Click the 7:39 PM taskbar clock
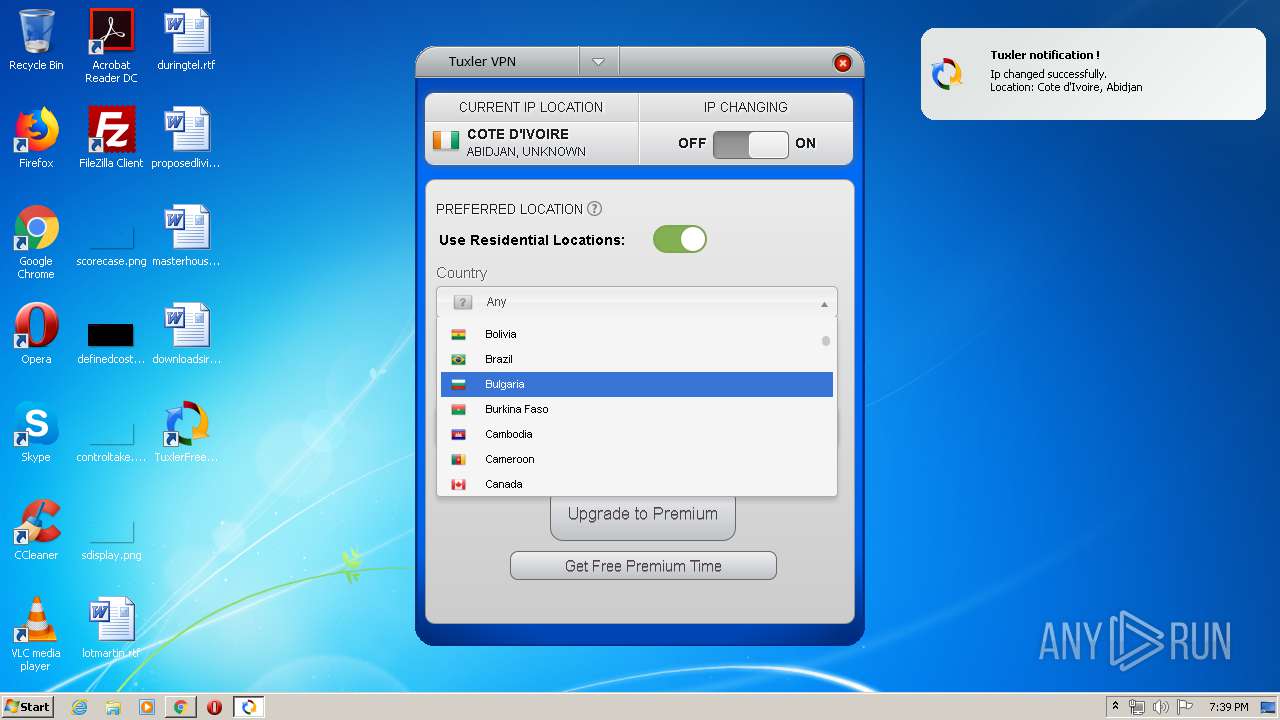The width and height of the screenshot is (1280, 720). [x=1228, y=707]
